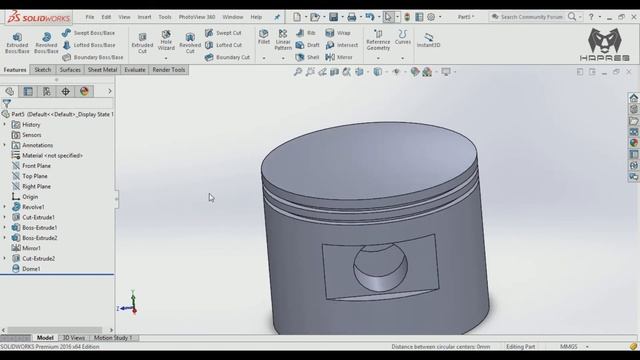The width and height of the screenshot is (640, 360).
Task: Switch to the Render Tools tab
Action: 169,70
